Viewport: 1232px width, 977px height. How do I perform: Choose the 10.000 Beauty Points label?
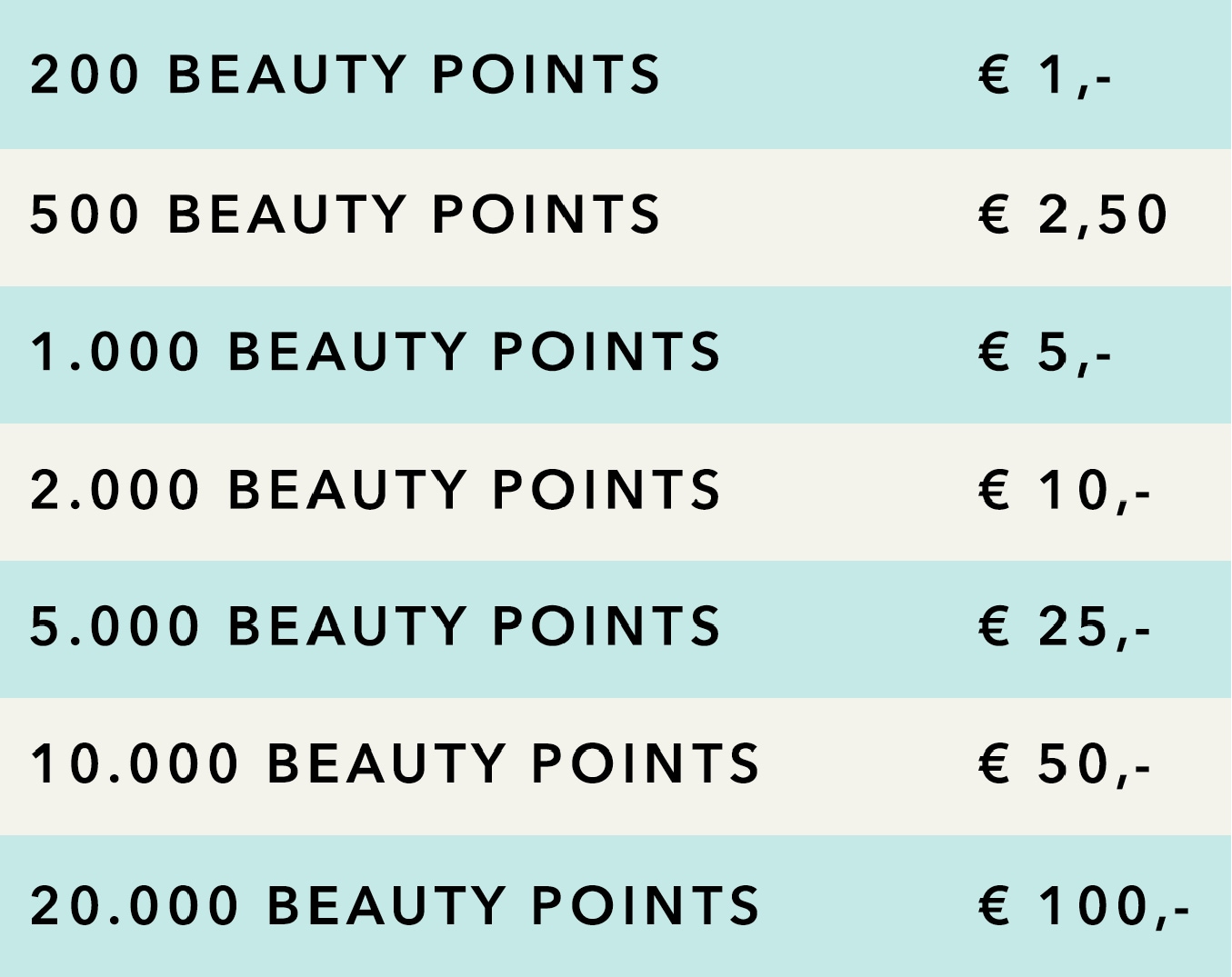click(395, 763)
